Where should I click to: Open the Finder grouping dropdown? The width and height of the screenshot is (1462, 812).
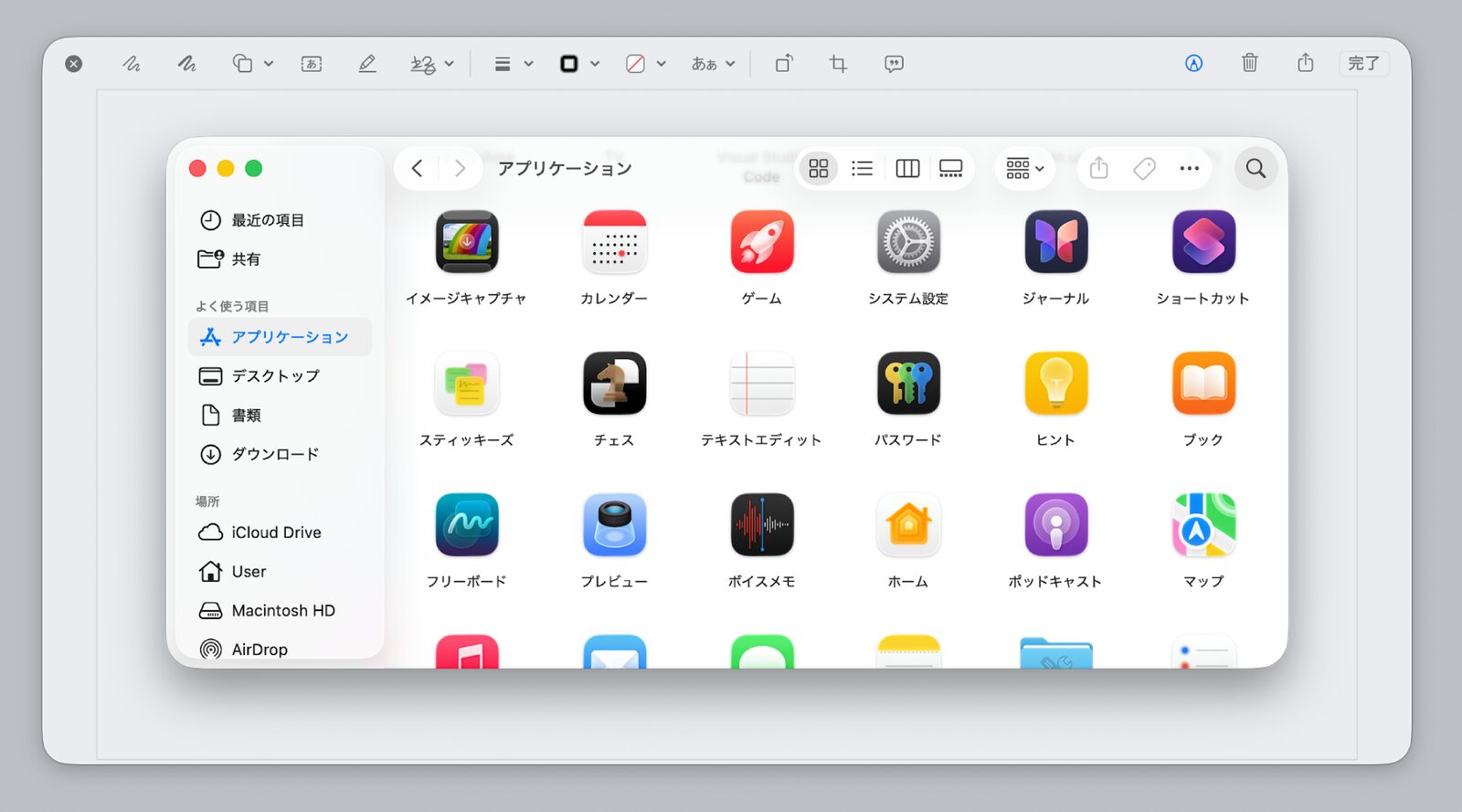pyautogui.click(x=1025, y=168)
